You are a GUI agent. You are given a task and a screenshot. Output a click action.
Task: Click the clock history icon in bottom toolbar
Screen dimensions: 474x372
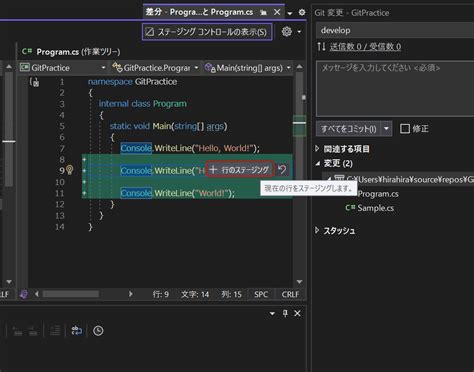pos(98,331)
